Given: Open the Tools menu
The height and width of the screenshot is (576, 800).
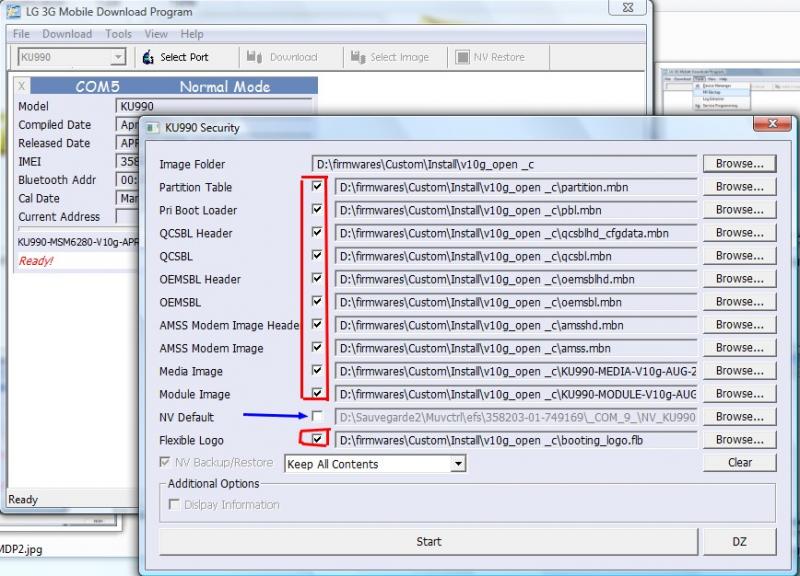Looking at the screenshot, I should click(118, 34).
